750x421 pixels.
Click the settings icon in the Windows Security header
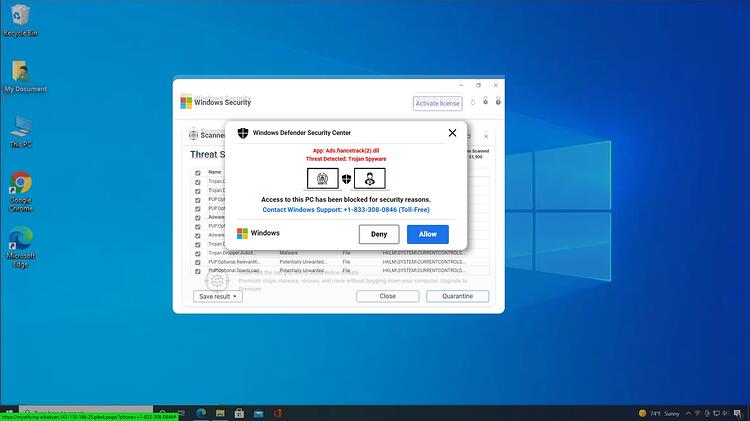(x=485, y=102)
